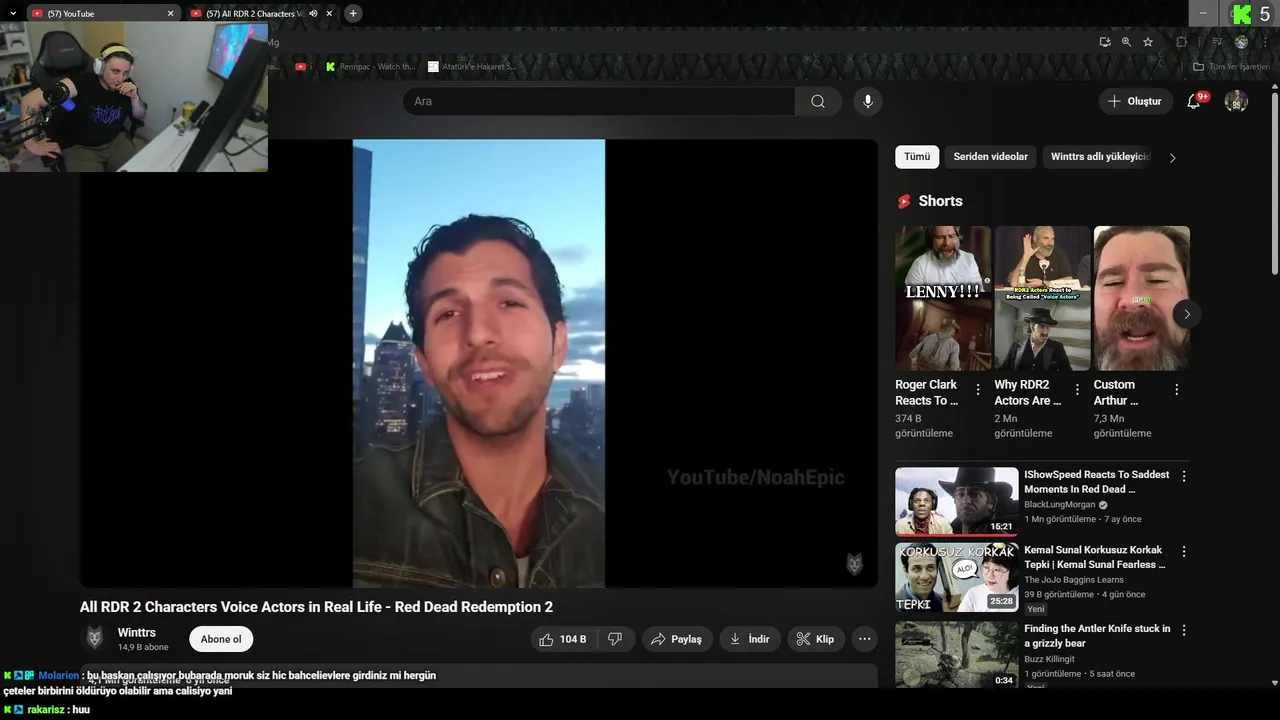Click the stream overlay green K icon
This screenshot has height=720, width=1280.
[x=1242, y=14]
